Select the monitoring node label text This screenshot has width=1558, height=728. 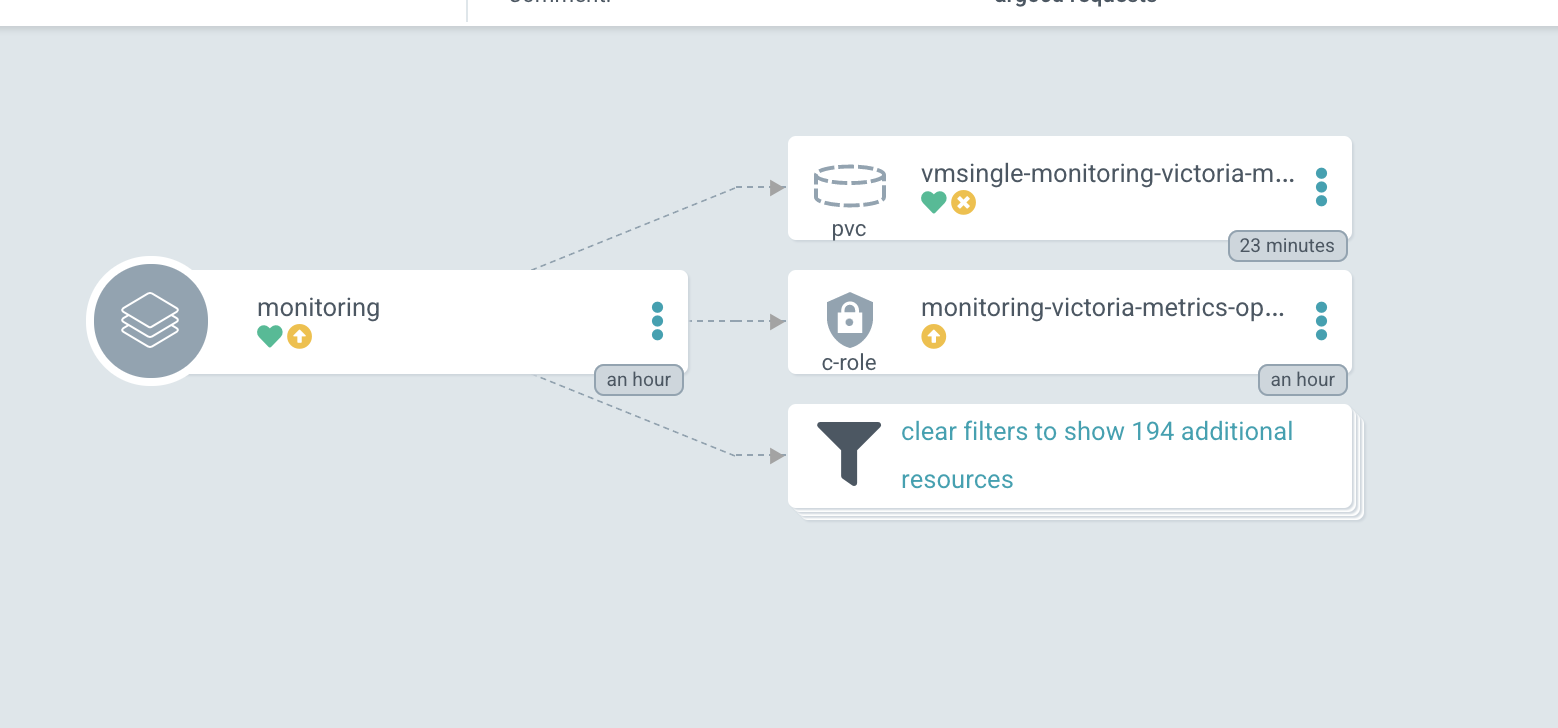(x=318, y=307)
